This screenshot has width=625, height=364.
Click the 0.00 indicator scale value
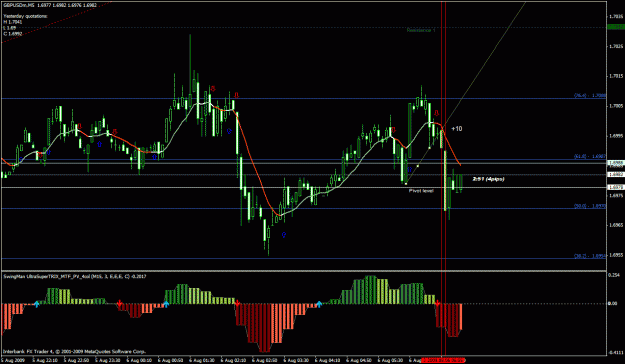click(x=613, y=303)
